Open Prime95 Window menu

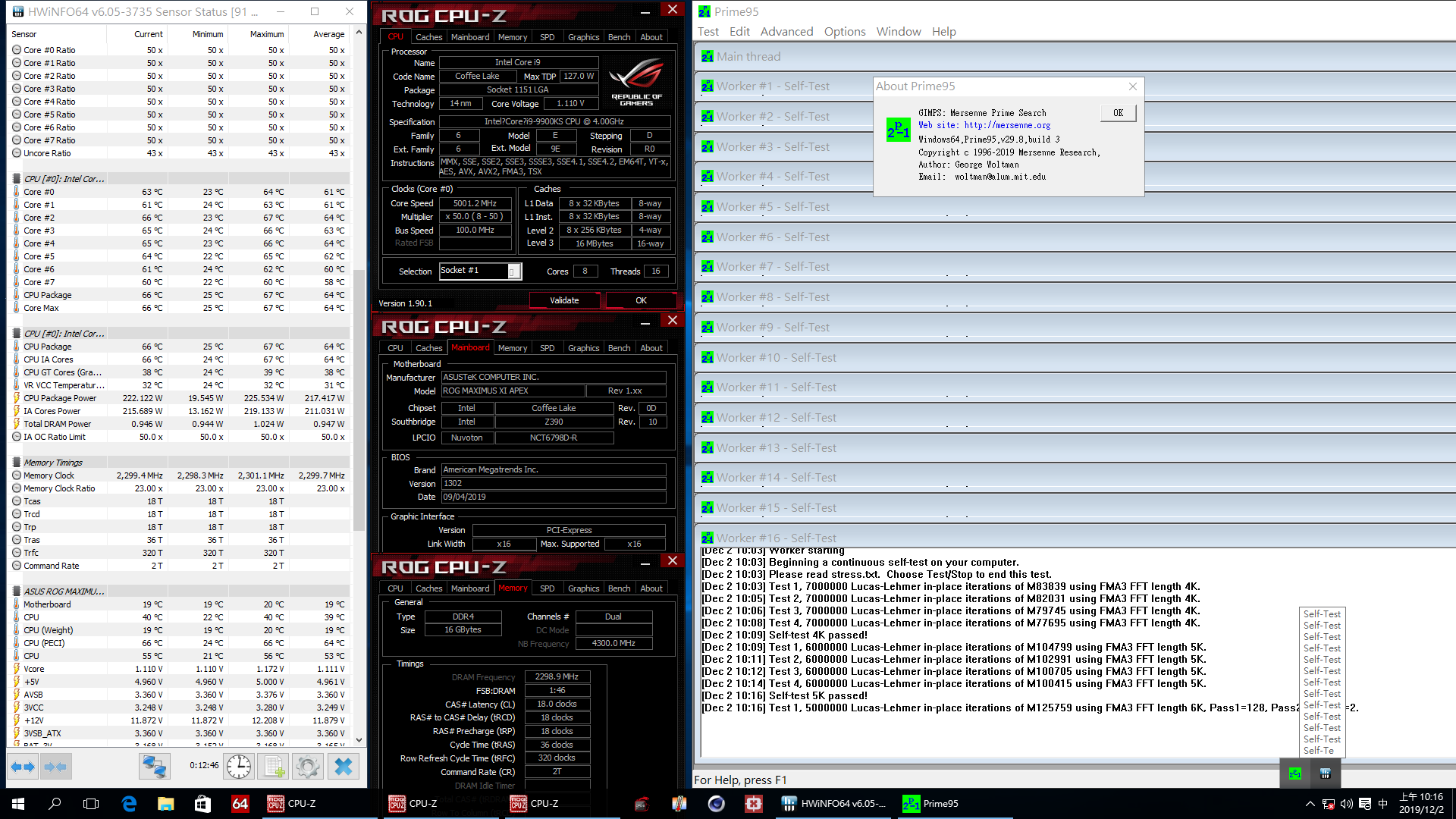899,32
